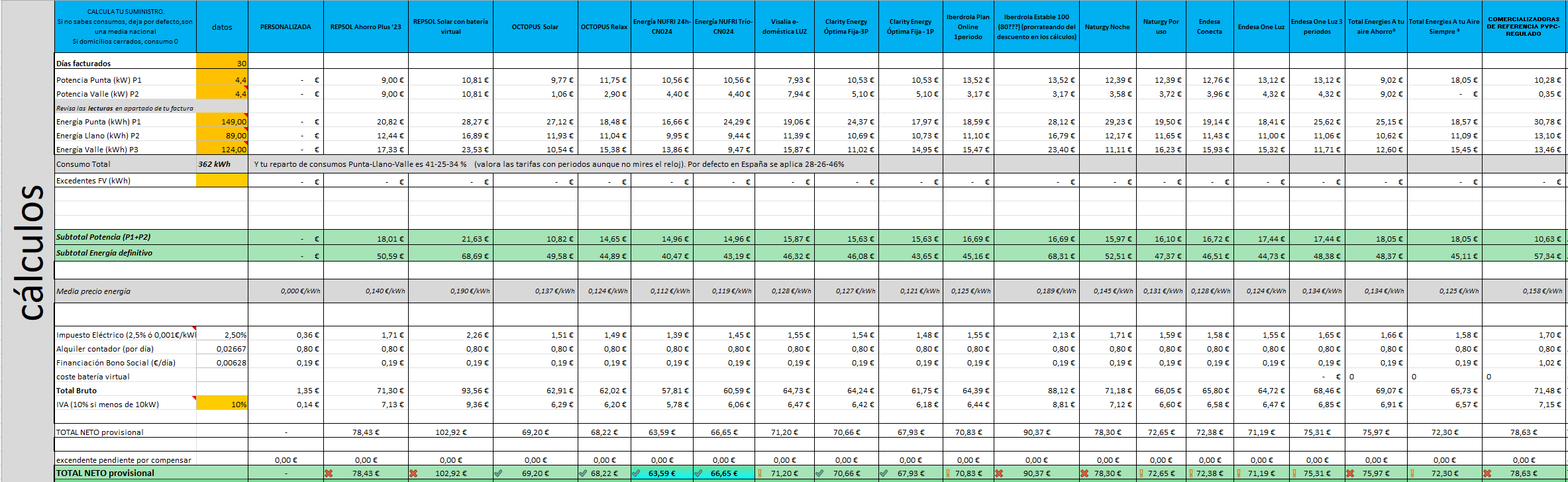This screenshot has width=1568, height=482.
Task: Select the Energía Llano input cell showing 89,00
Action: click(x=222, y=135)
